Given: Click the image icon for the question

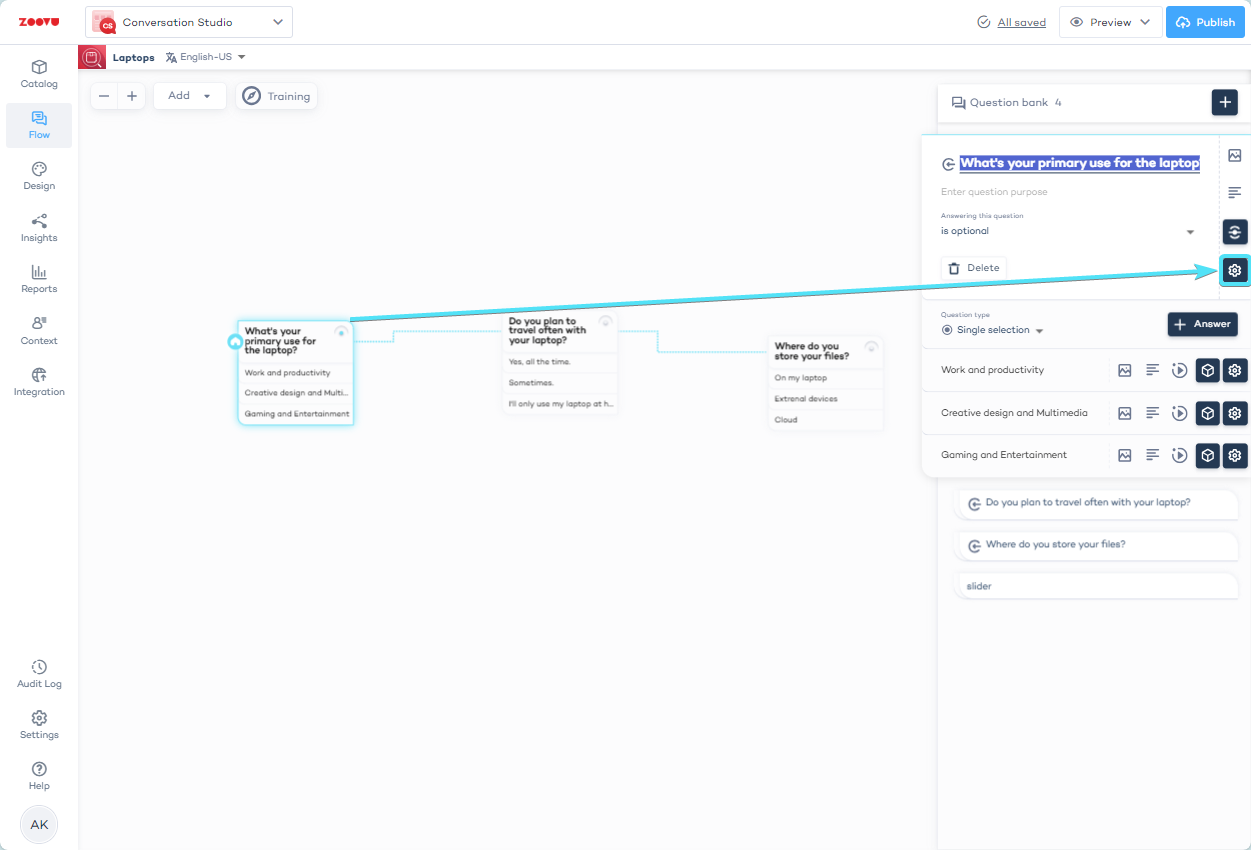Looking at the screenshot, I should click(x=1234, y=155).
